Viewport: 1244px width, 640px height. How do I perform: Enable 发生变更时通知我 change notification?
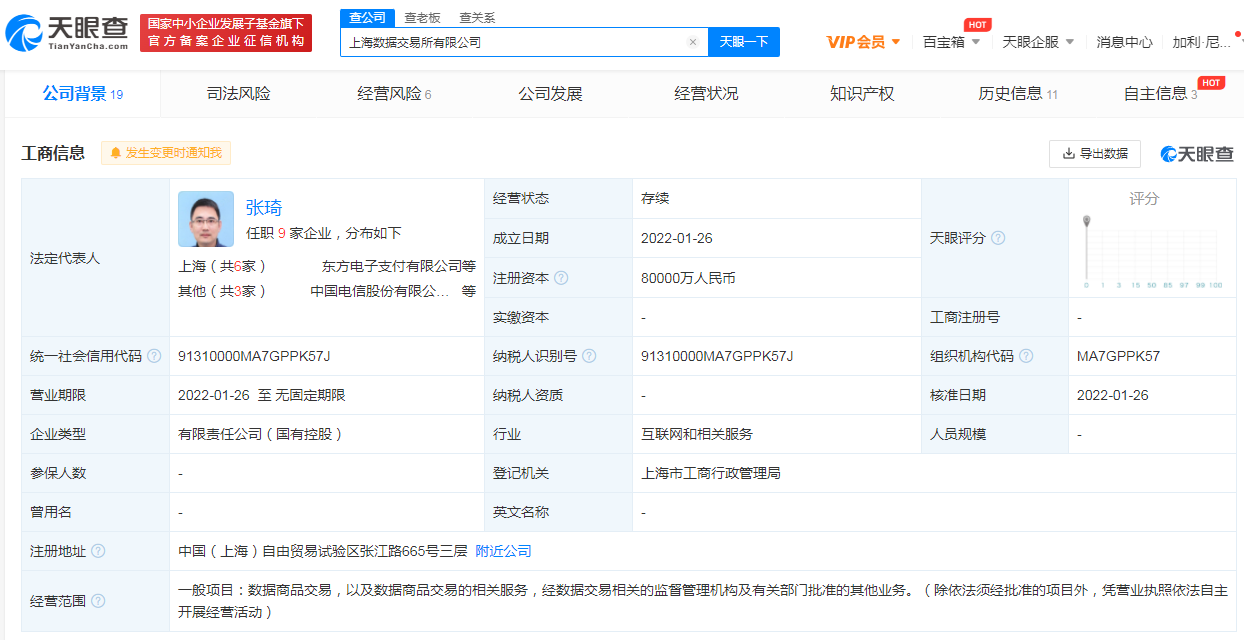click(166, 153)
